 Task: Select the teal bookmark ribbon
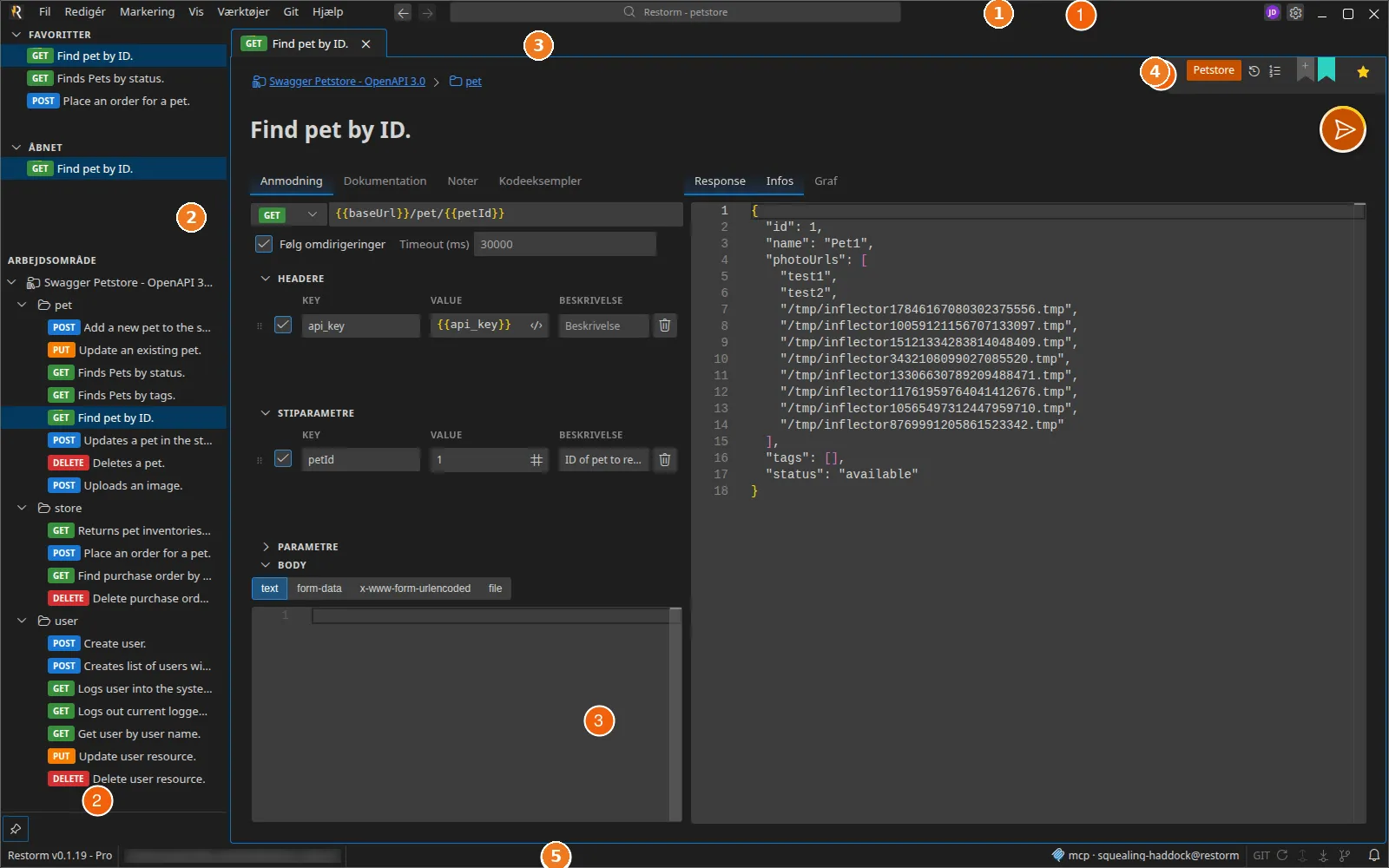pos(1326,69)
